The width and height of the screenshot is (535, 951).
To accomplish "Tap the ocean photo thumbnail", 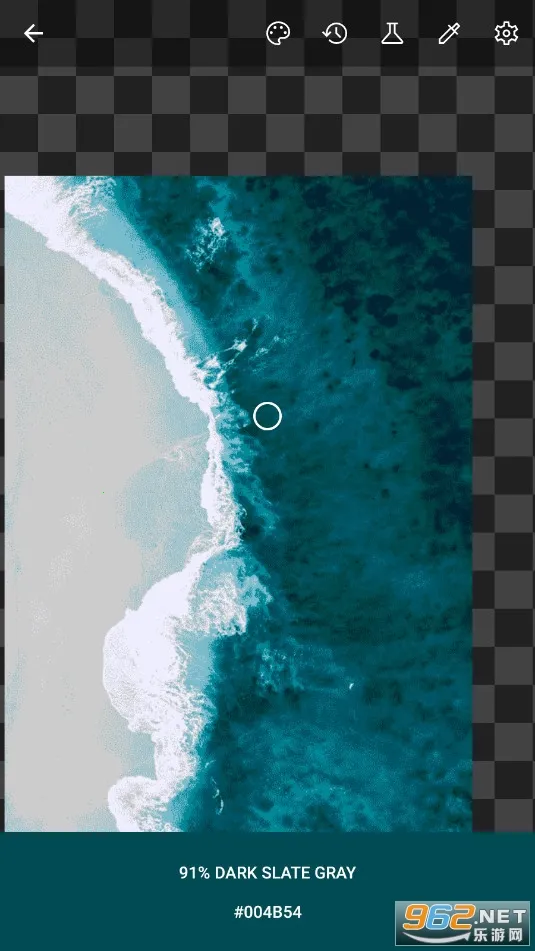I will (238, 503).
